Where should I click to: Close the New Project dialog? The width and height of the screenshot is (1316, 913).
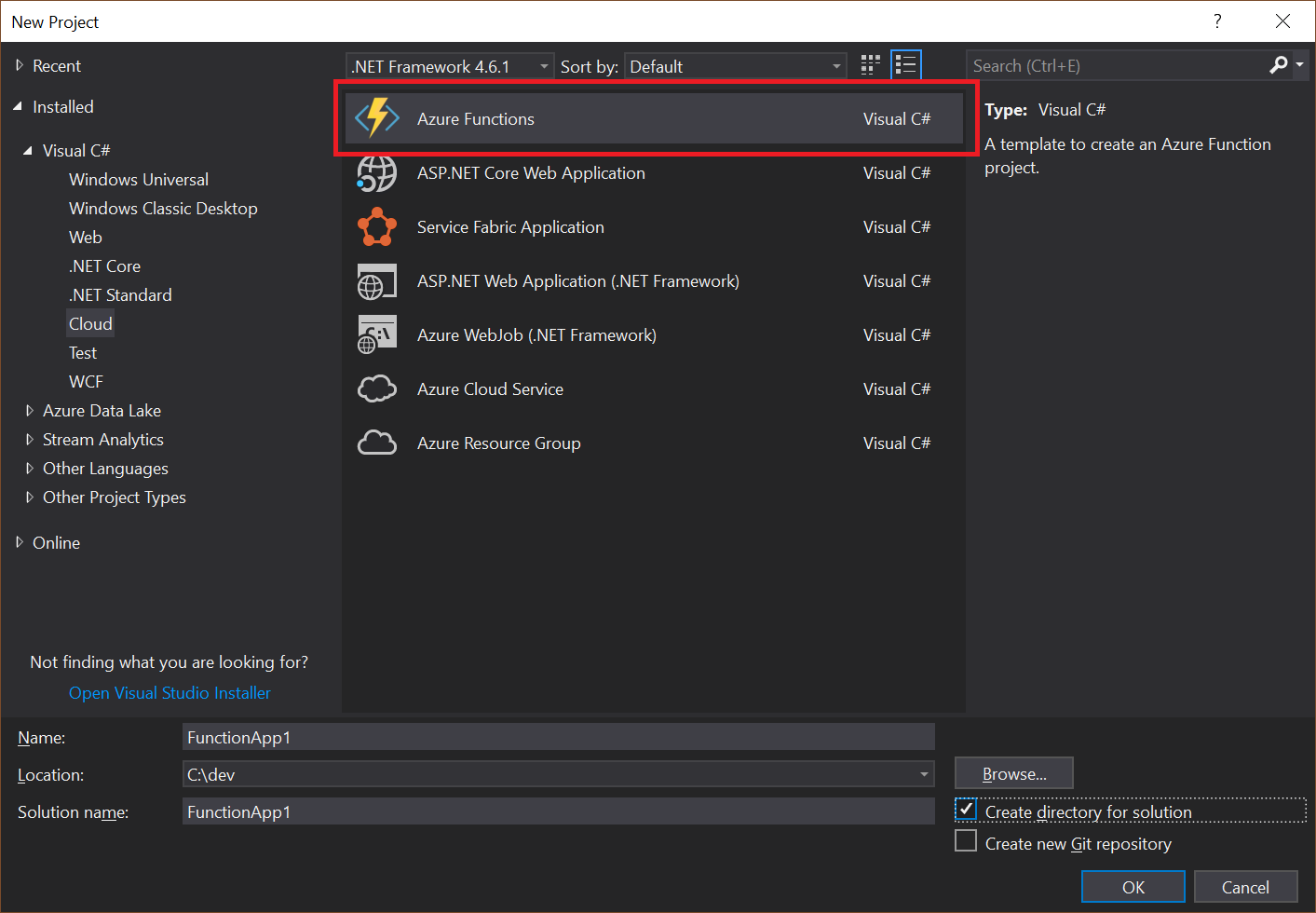tap(1282, 21)
